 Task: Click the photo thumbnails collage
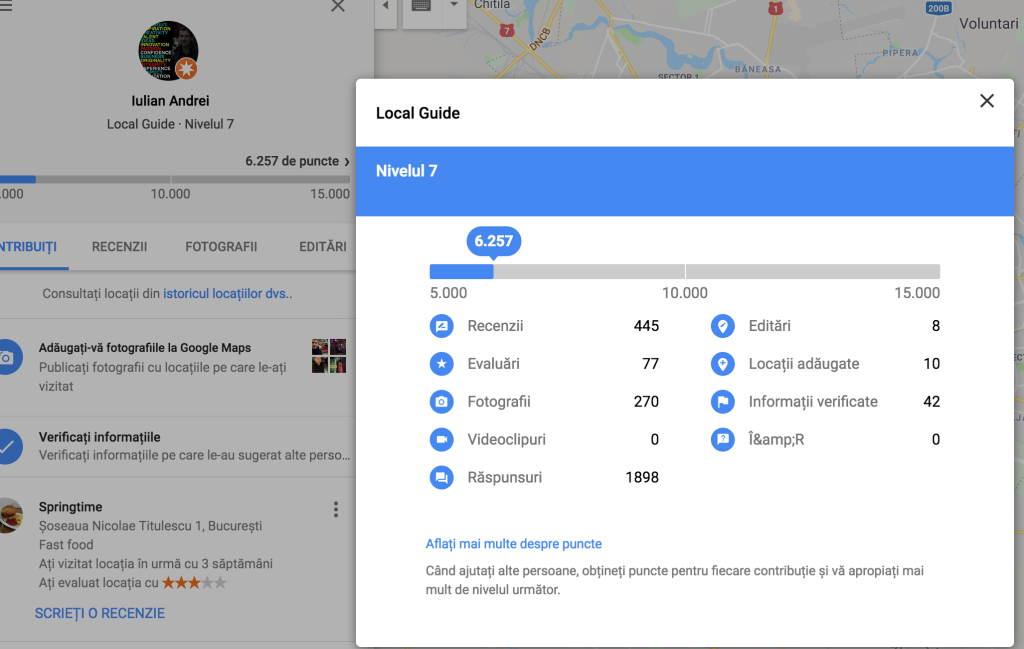(x=328, y=356)
